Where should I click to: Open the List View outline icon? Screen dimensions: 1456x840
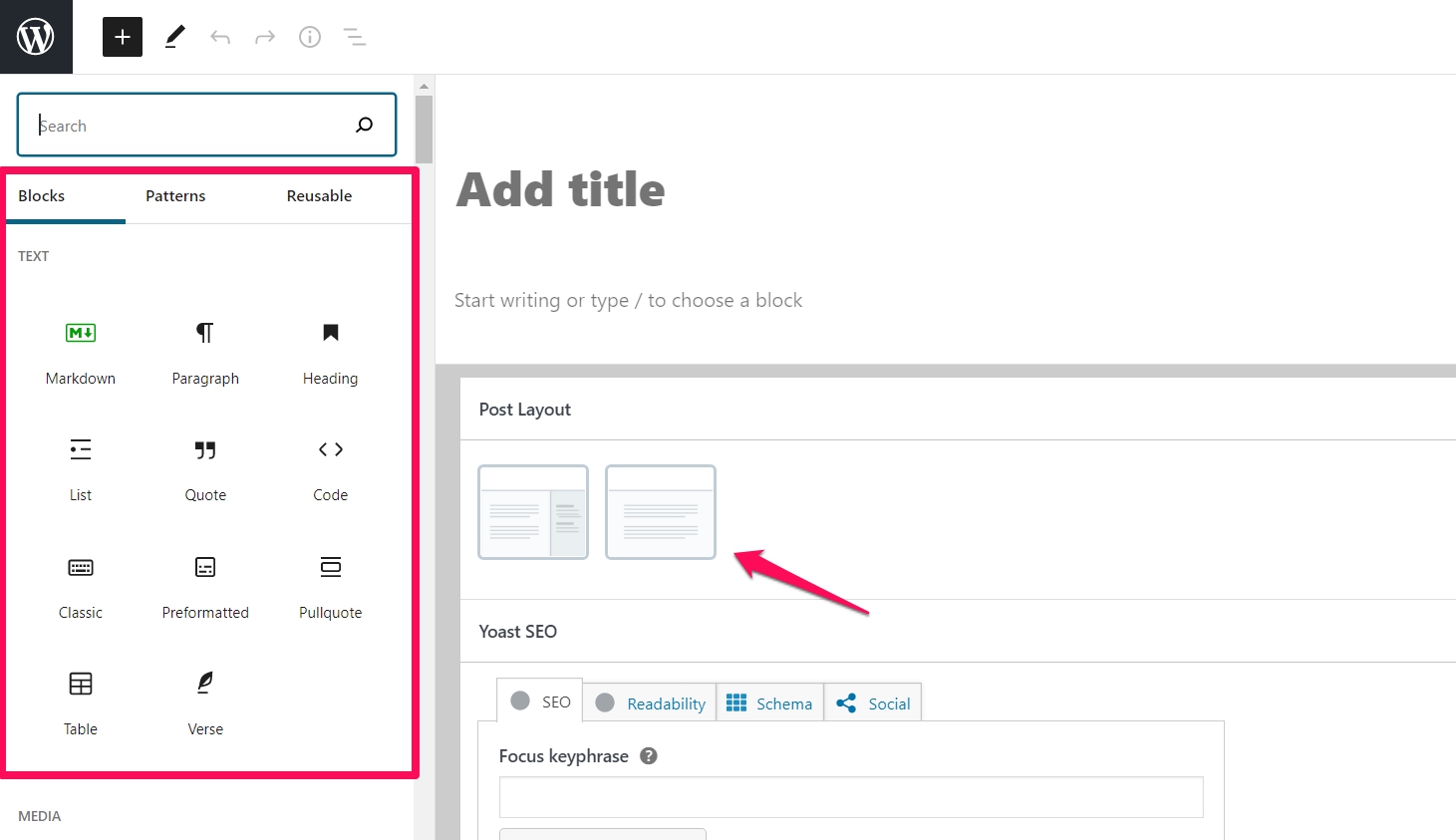pos(354,36)
